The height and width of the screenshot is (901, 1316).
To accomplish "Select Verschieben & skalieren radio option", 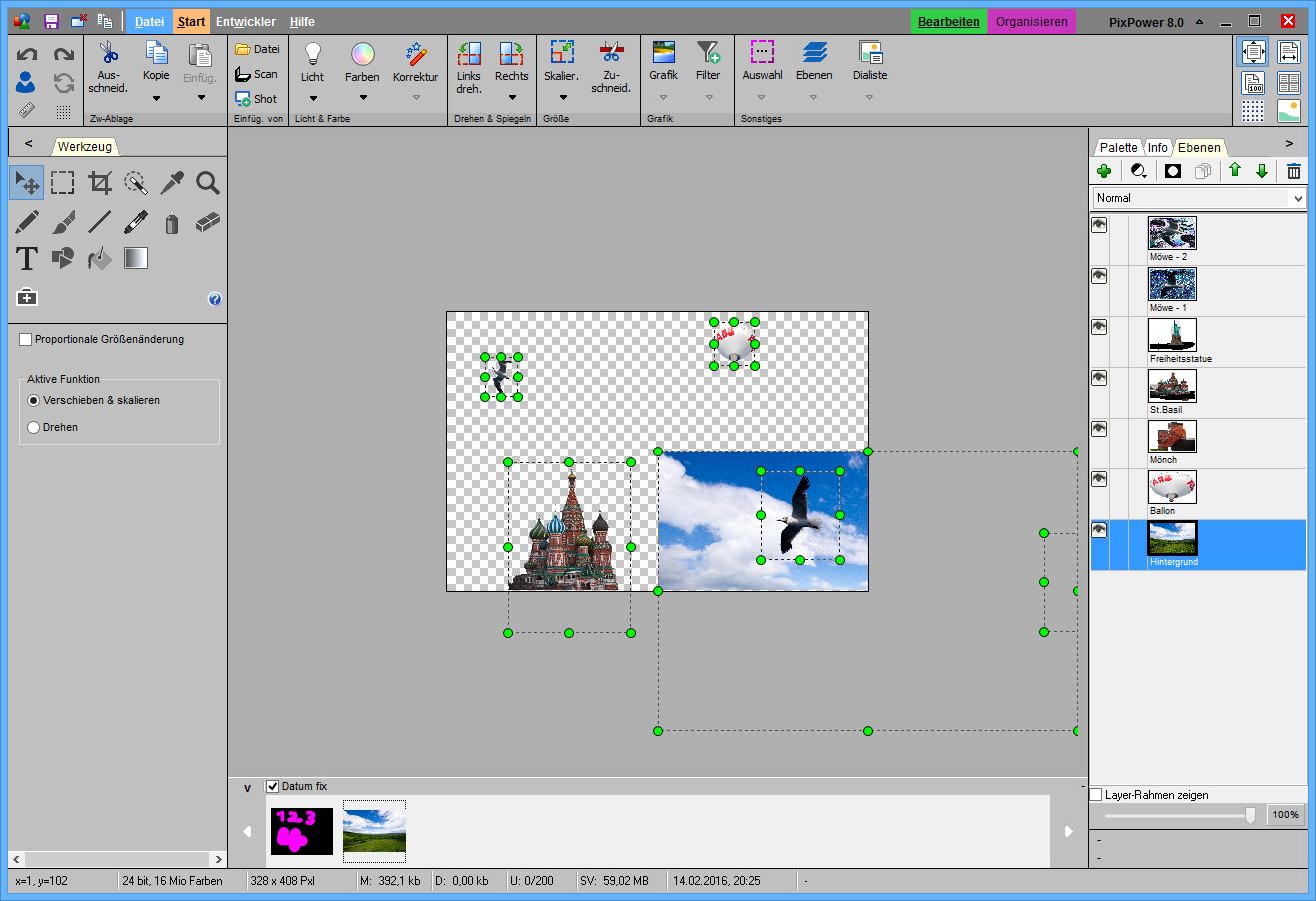I will (x=34, y=400).
